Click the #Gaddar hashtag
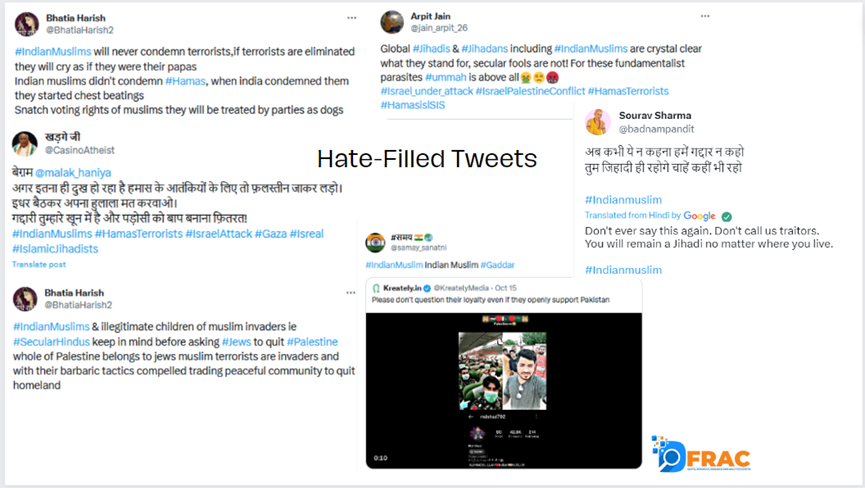The image size is (865, 488). coord(498,265)
